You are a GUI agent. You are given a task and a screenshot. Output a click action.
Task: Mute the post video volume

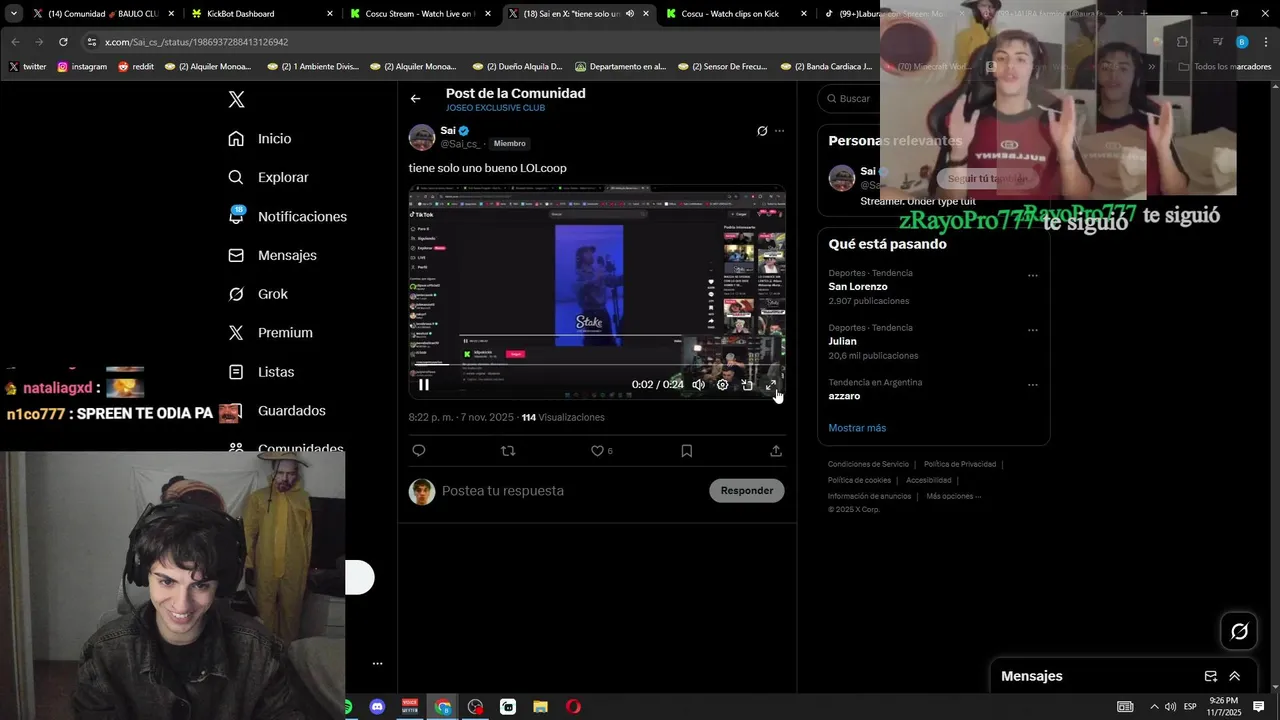(x=698, y=385)
